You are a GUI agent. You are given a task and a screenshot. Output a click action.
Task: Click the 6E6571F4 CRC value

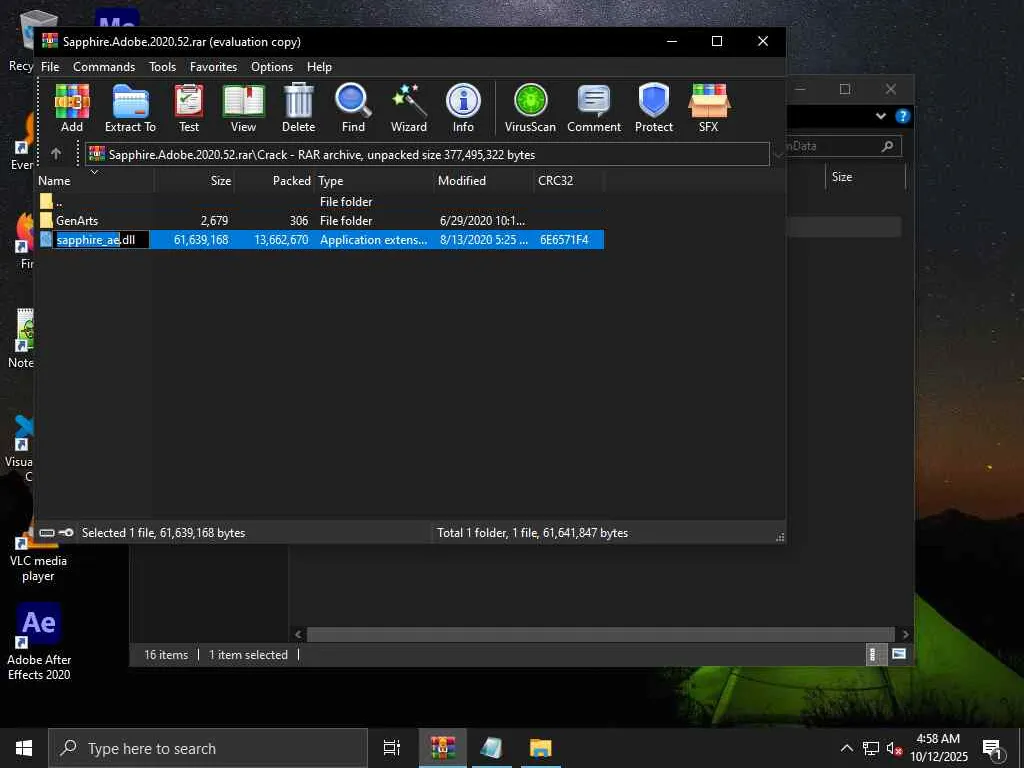(564, 240)
